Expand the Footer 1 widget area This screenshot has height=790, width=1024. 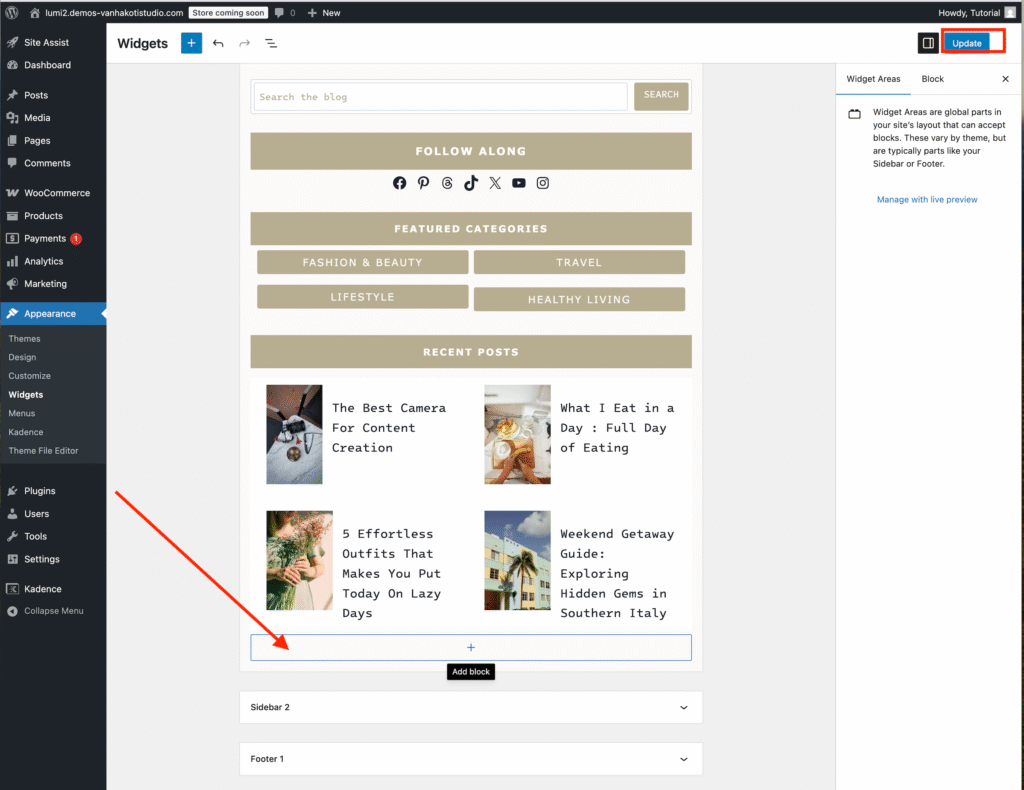[x=684, y=759]
